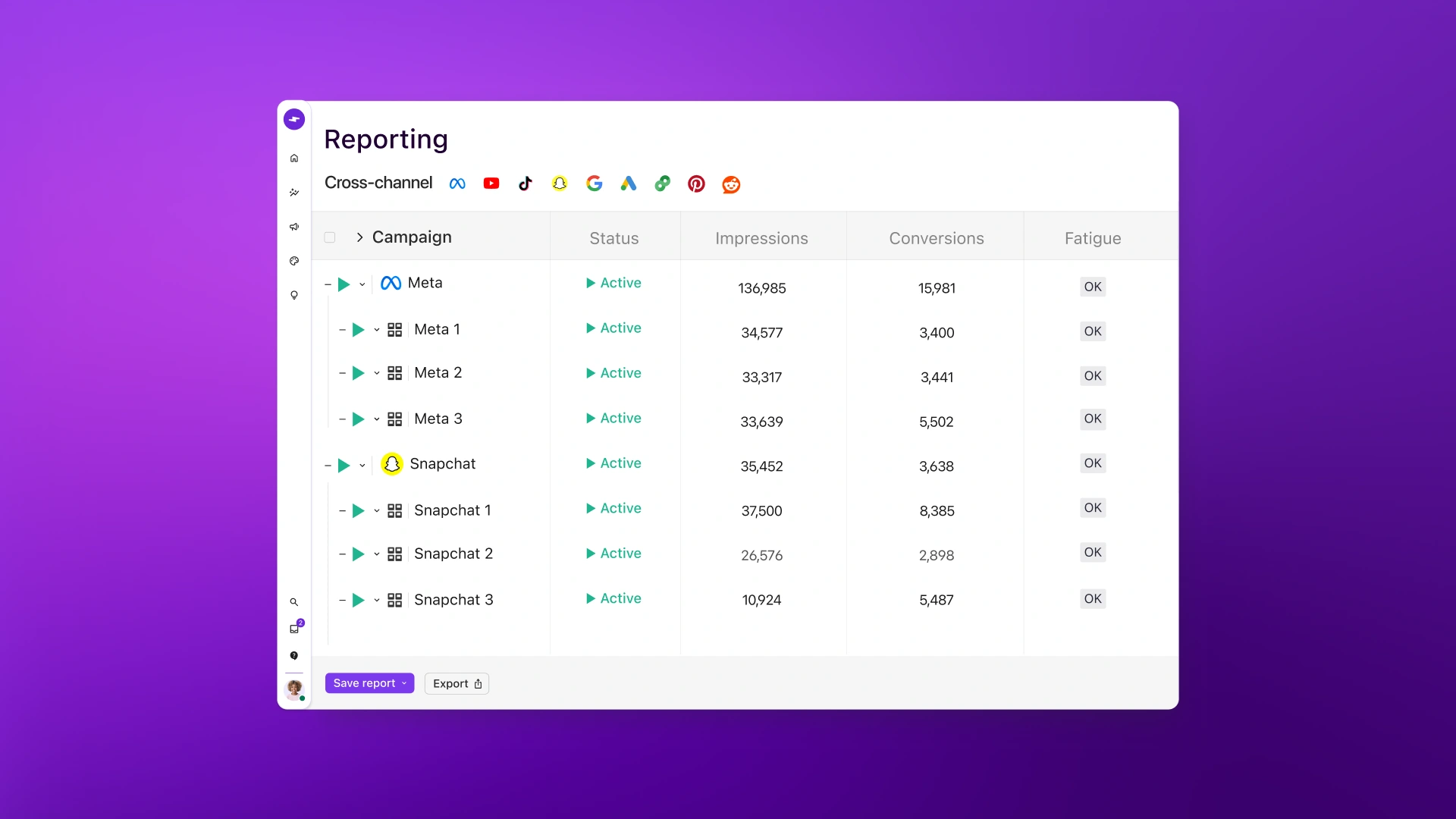Select the Reddit channel icon
This screenshot has height=819, width=1456.
click(x=731, y=184)
